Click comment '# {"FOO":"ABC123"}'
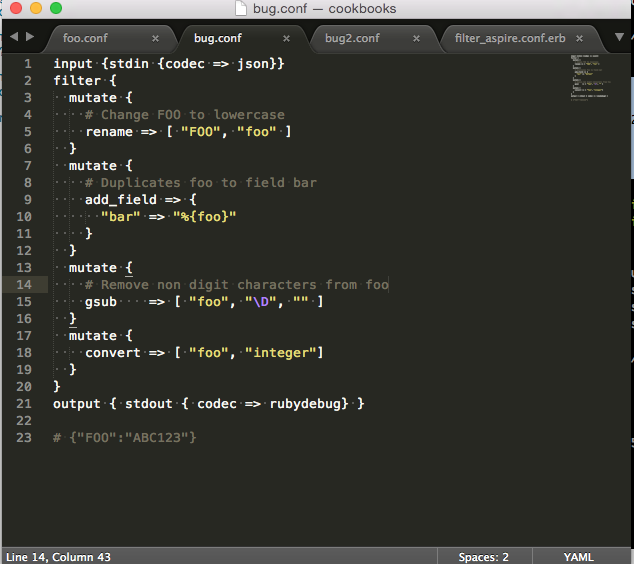 125,437
